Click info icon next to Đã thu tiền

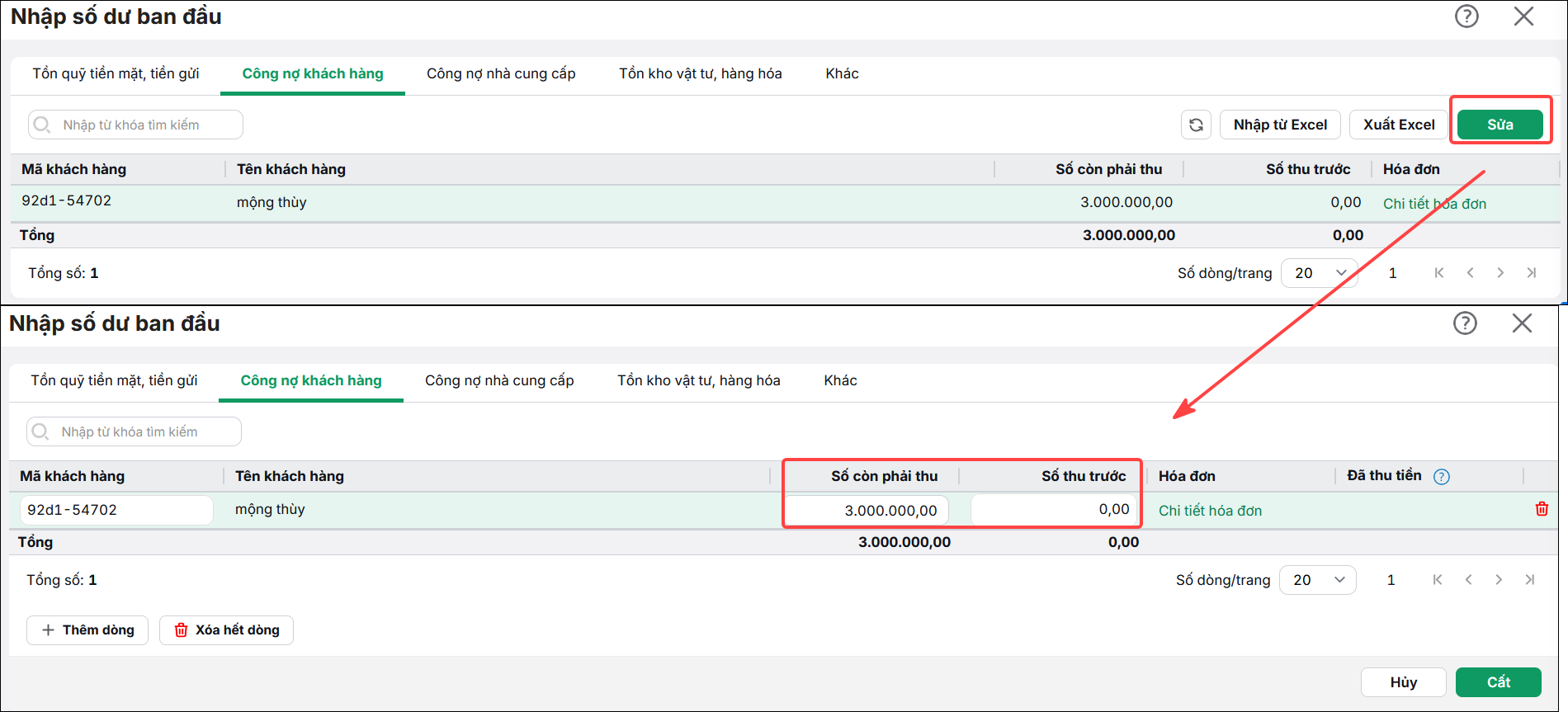click(1442, 477)
